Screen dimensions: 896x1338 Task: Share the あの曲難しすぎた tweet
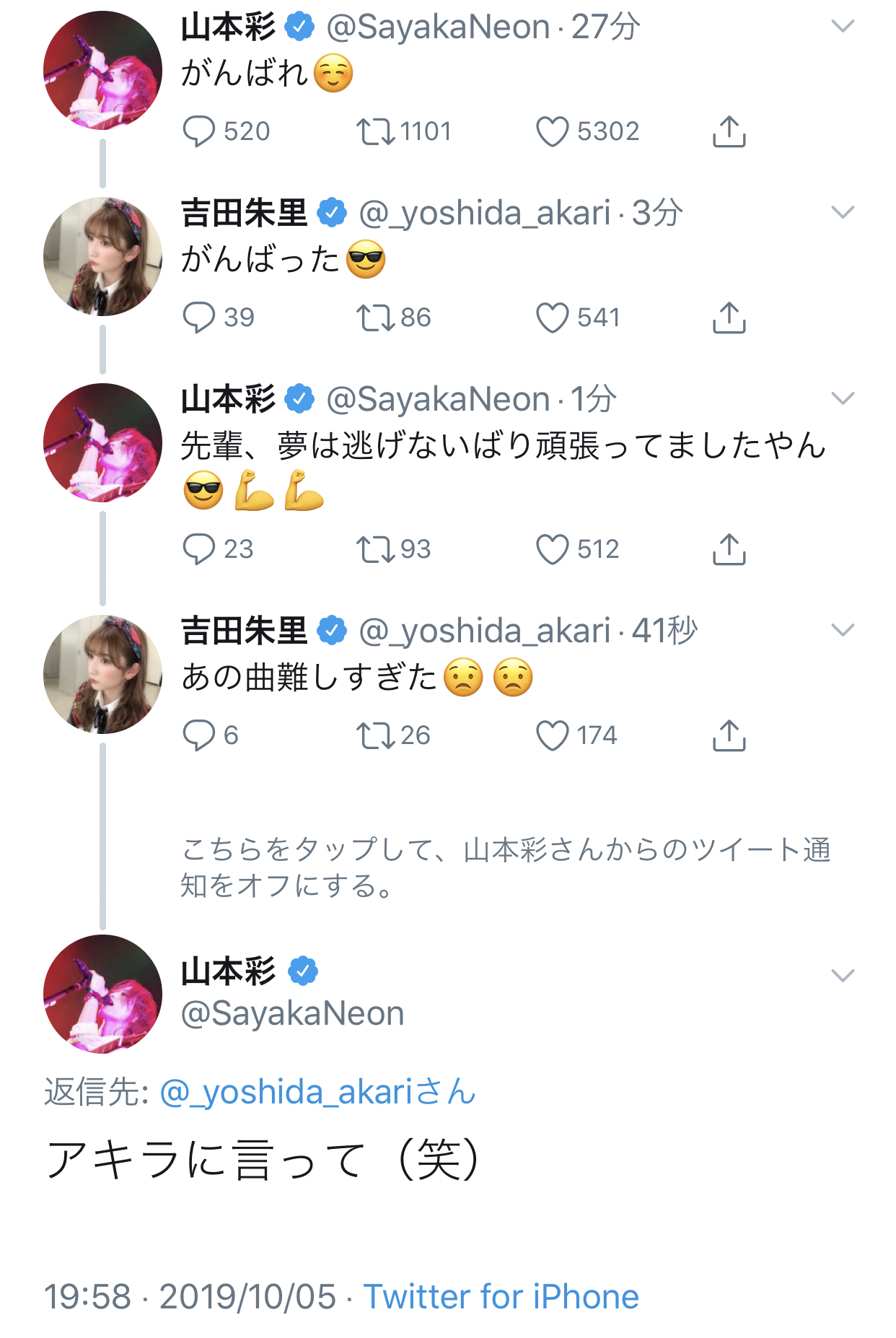[x=729, y=735]
